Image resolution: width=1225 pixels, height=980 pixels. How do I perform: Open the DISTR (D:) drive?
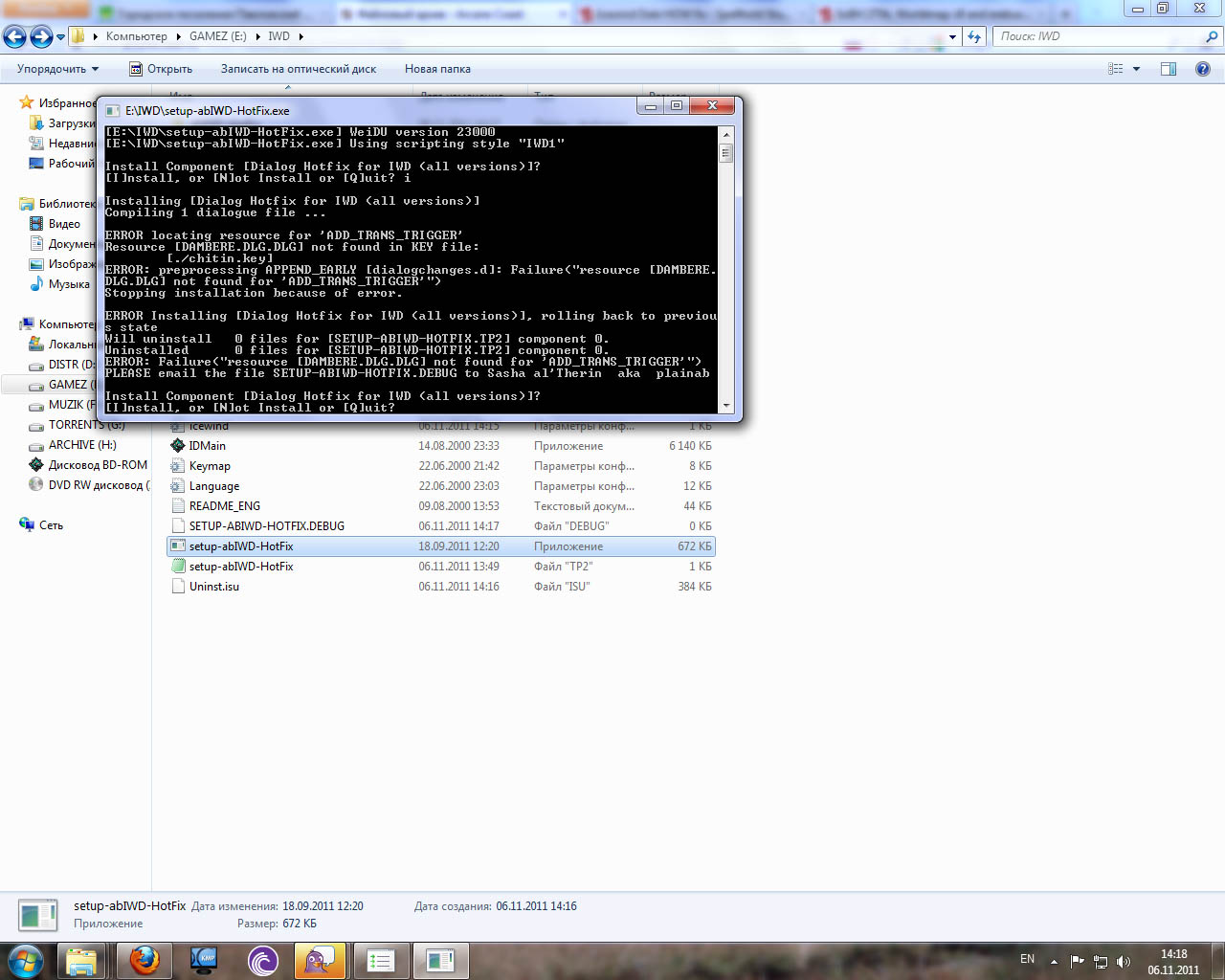63,365
